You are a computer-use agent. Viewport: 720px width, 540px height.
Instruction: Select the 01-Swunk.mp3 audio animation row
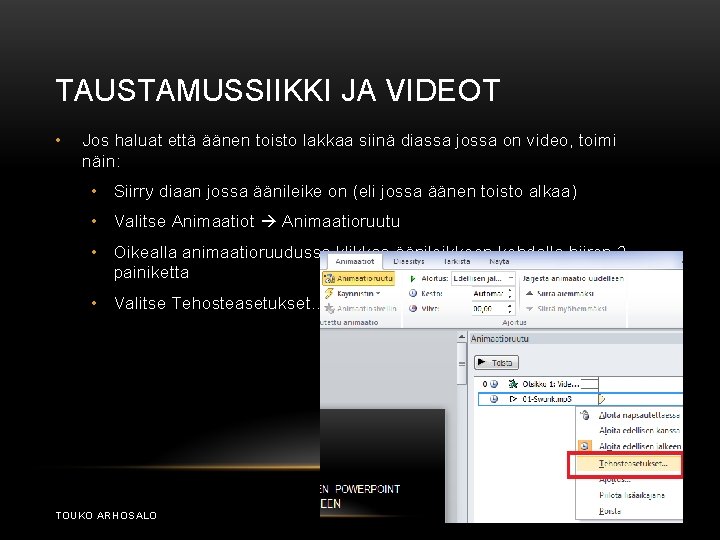[579, 399]
